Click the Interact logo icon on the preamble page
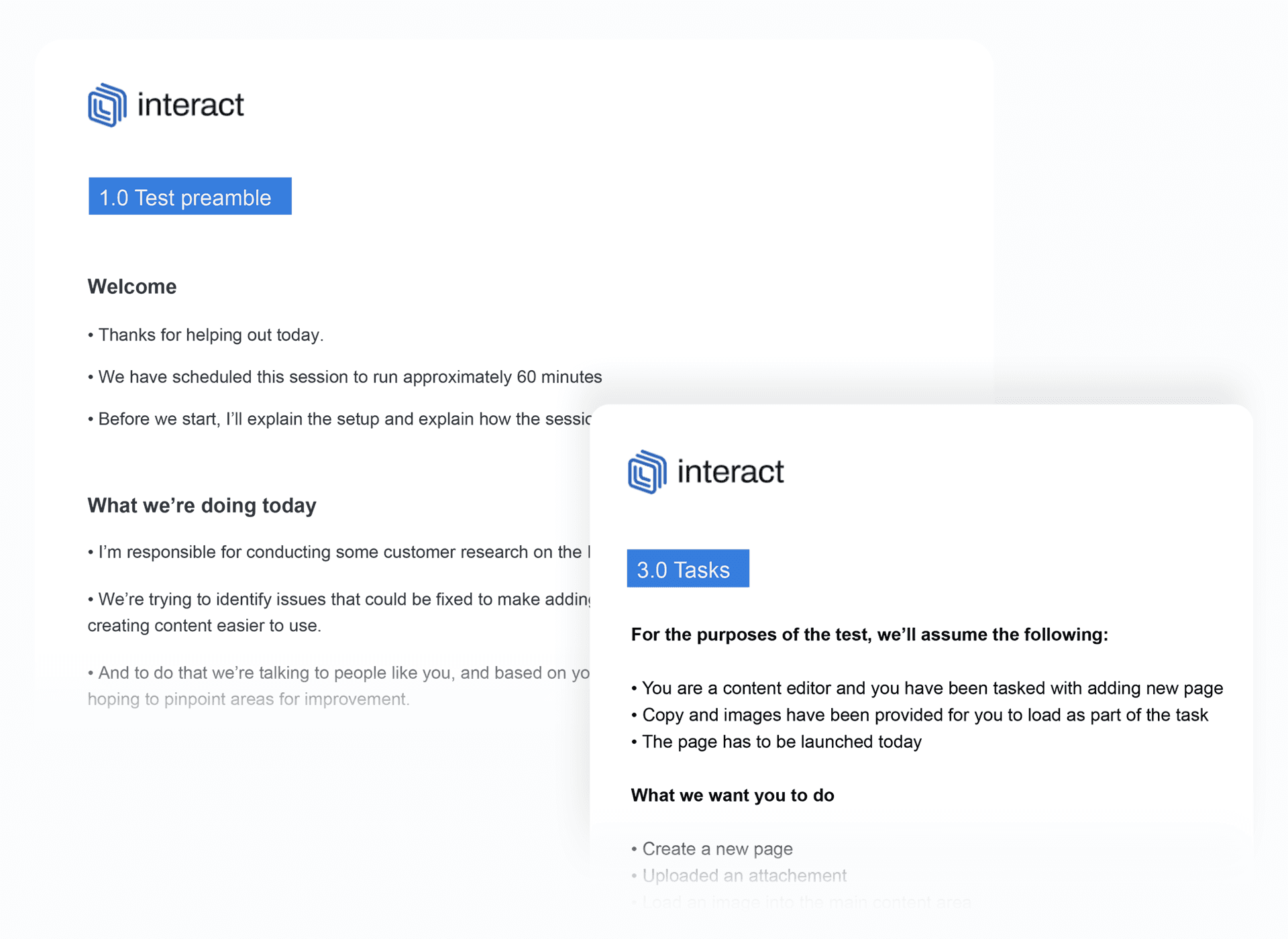 pyautogui.click(x=107, y=105)
